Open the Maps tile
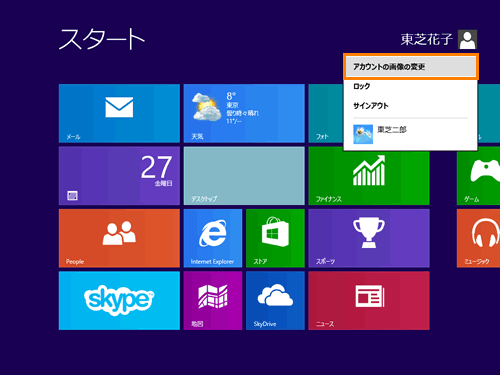Viewport: 500px width, 375px height. (x=213, y=300)
